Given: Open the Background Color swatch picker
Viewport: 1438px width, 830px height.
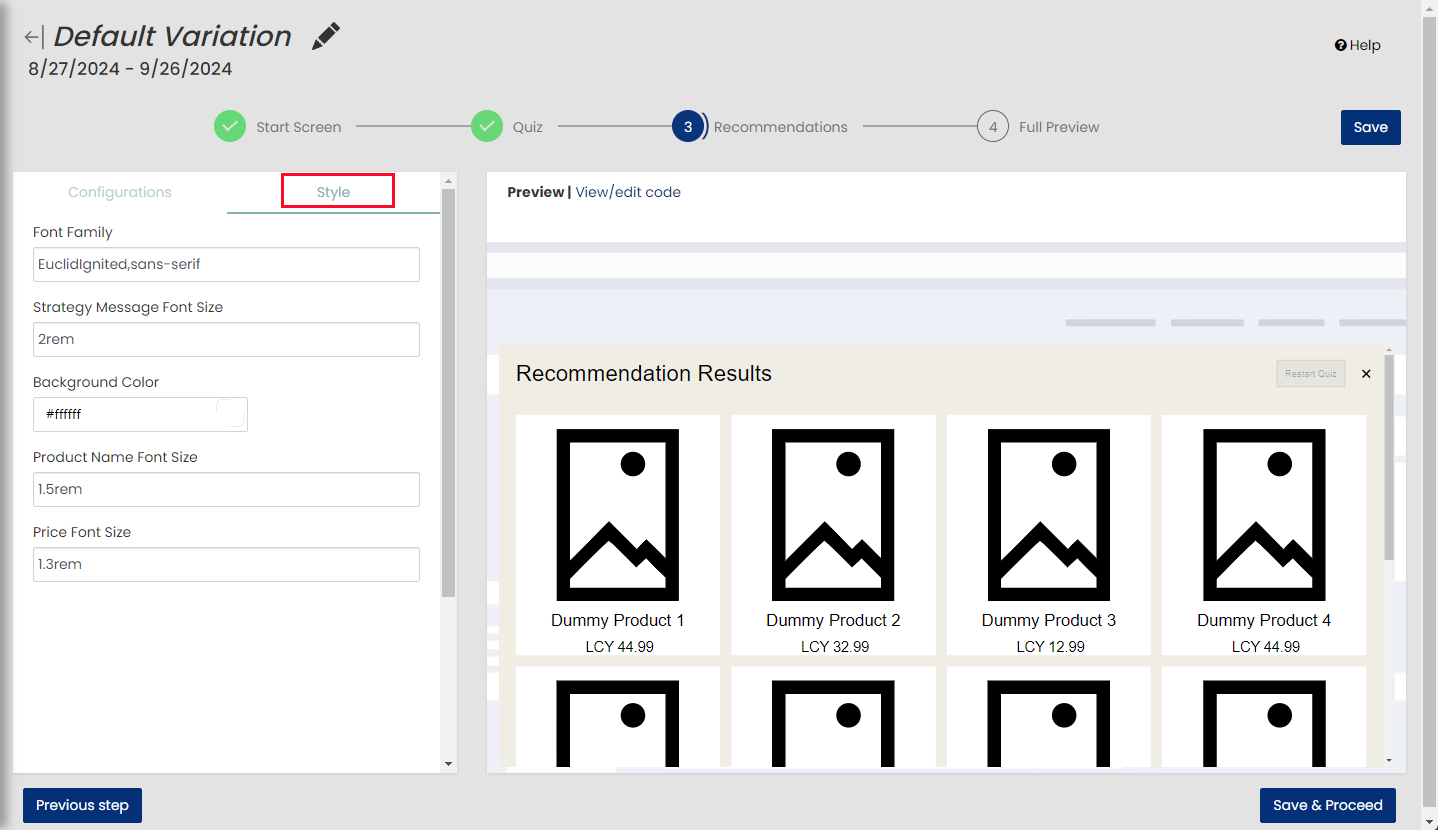Looking at the screenshot, I should point(231,414).
